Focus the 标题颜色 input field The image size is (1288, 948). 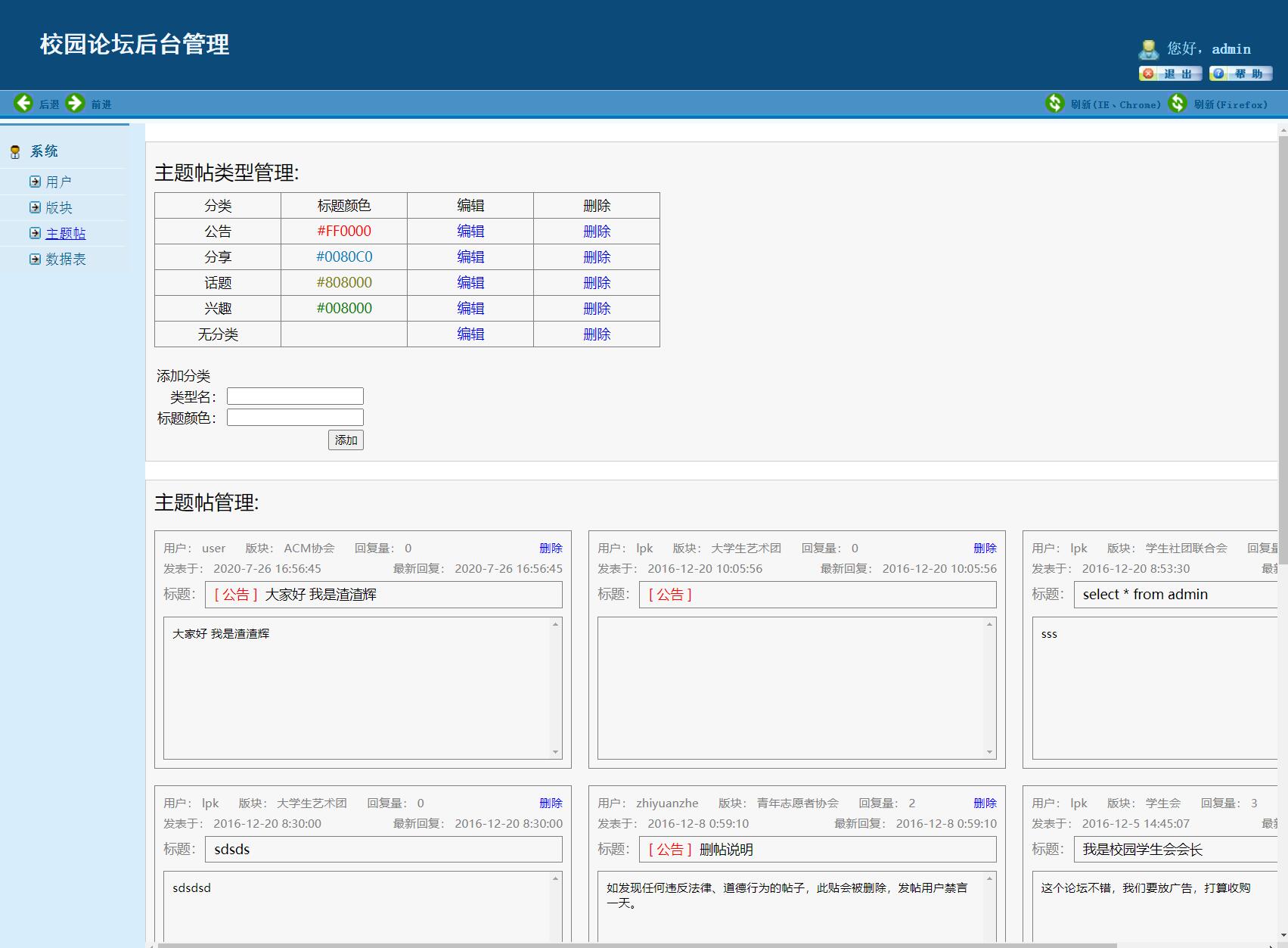click(x=295, y=418)
